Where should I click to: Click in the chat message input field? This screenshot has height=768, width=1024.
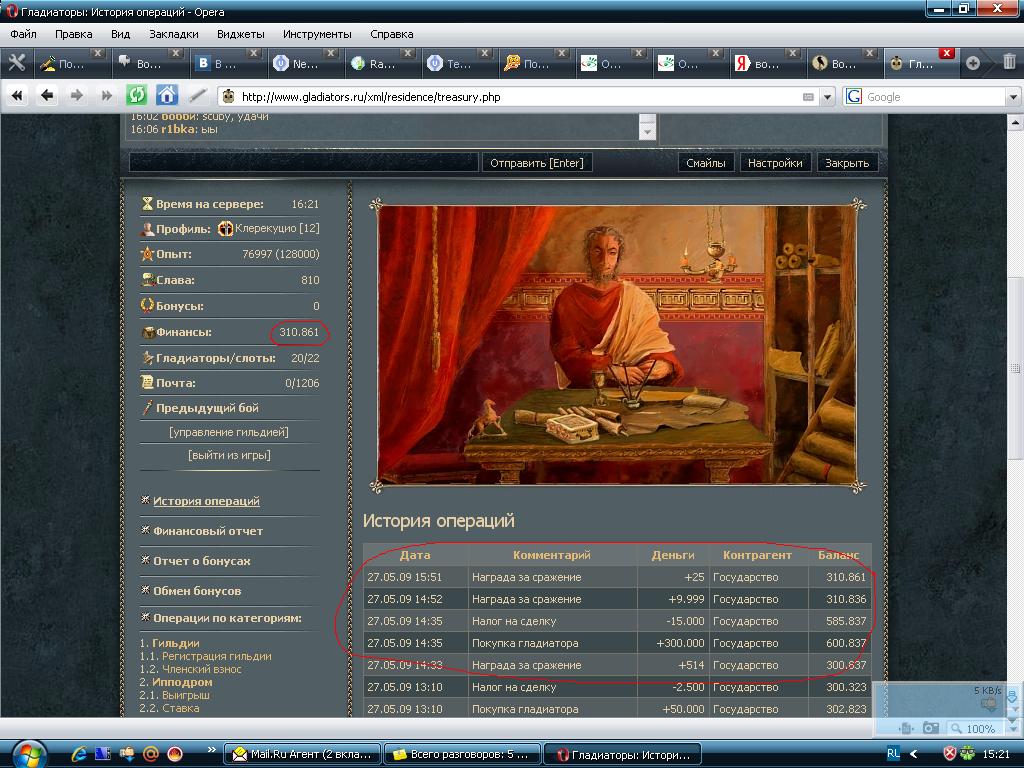304,162
